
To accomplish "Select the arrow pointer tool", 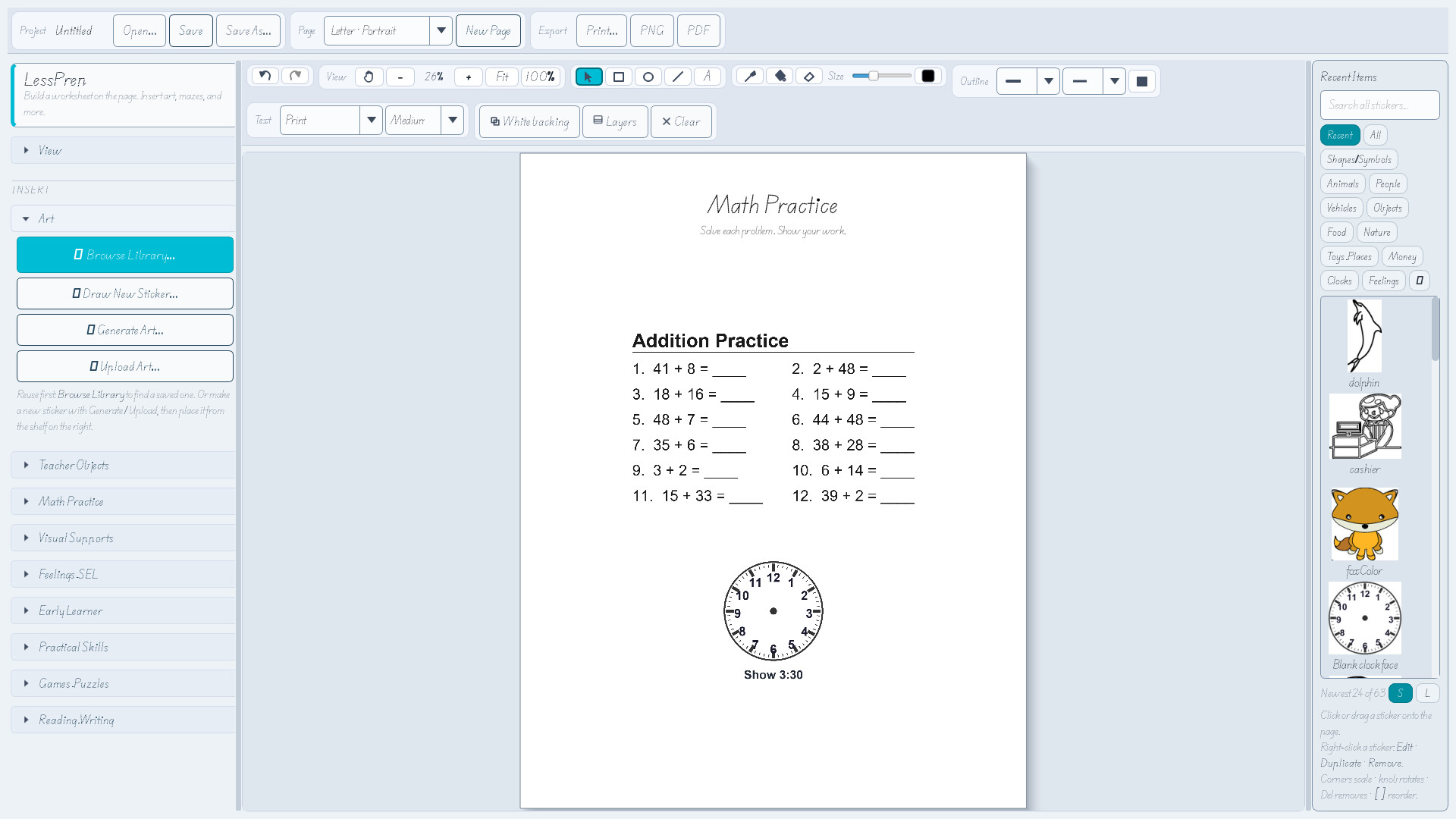I will pos(588,77).
